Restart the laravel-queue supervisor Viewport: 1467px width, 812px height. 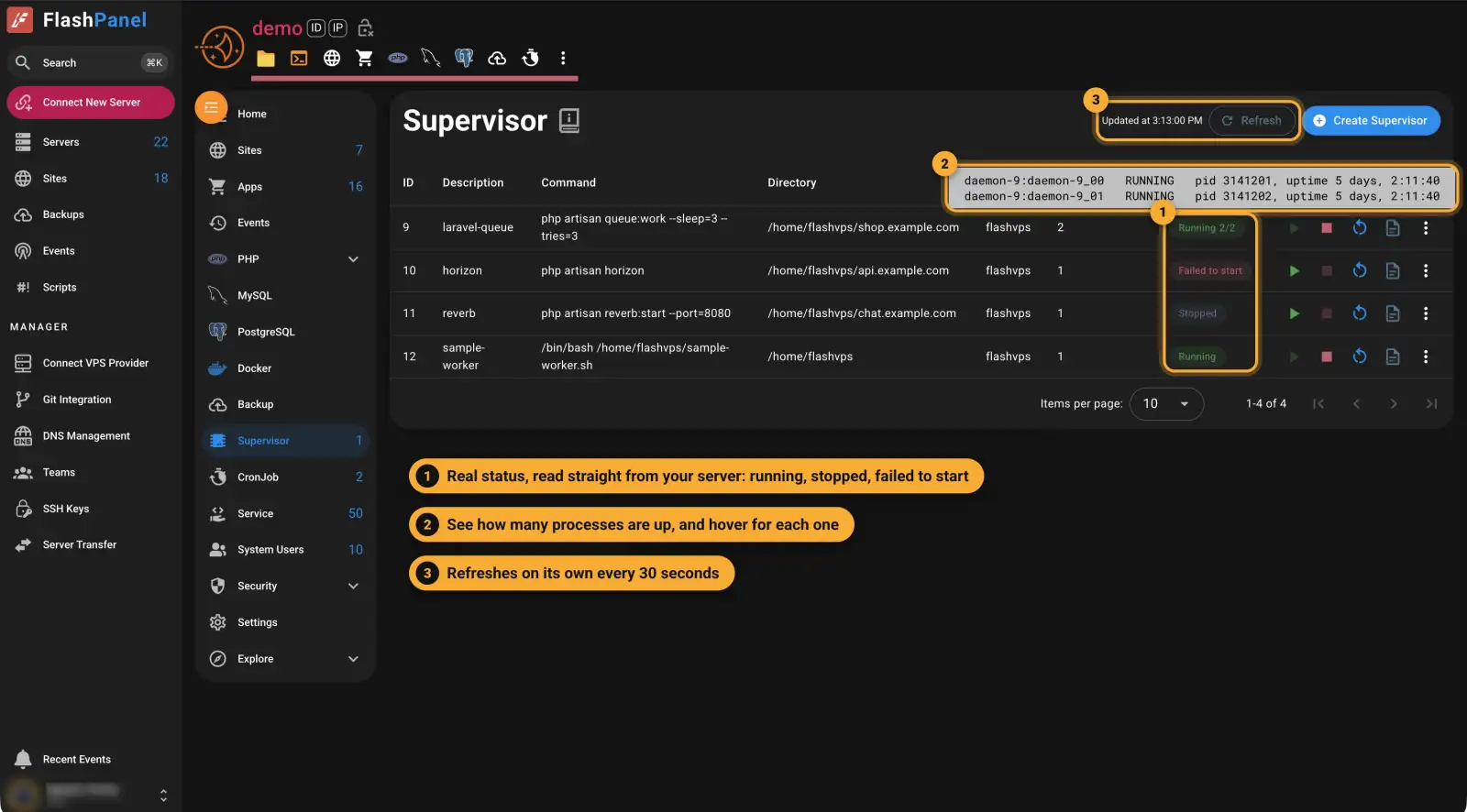pos(1360,228)
